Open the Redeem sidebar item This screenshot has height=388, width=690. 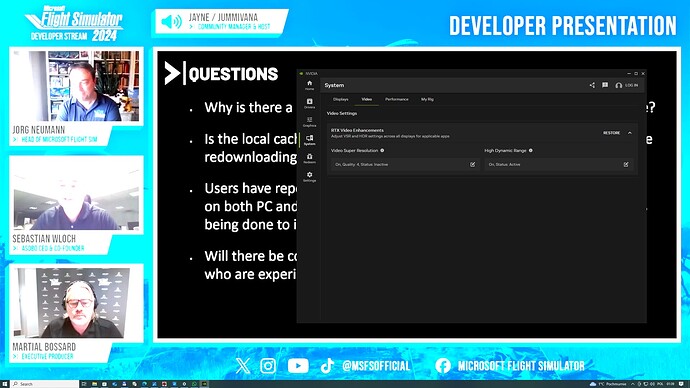[309, 158]
